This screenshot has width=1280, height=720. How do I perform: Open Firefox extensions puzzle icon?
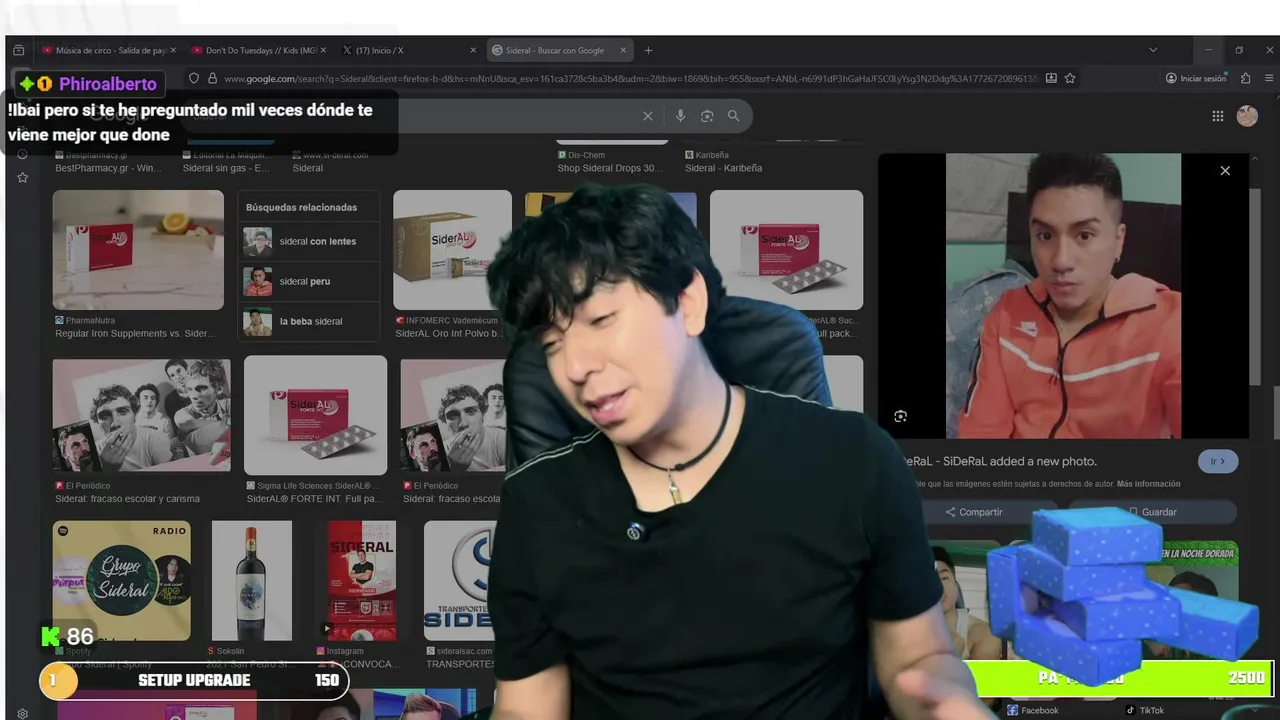(1246, 78)
